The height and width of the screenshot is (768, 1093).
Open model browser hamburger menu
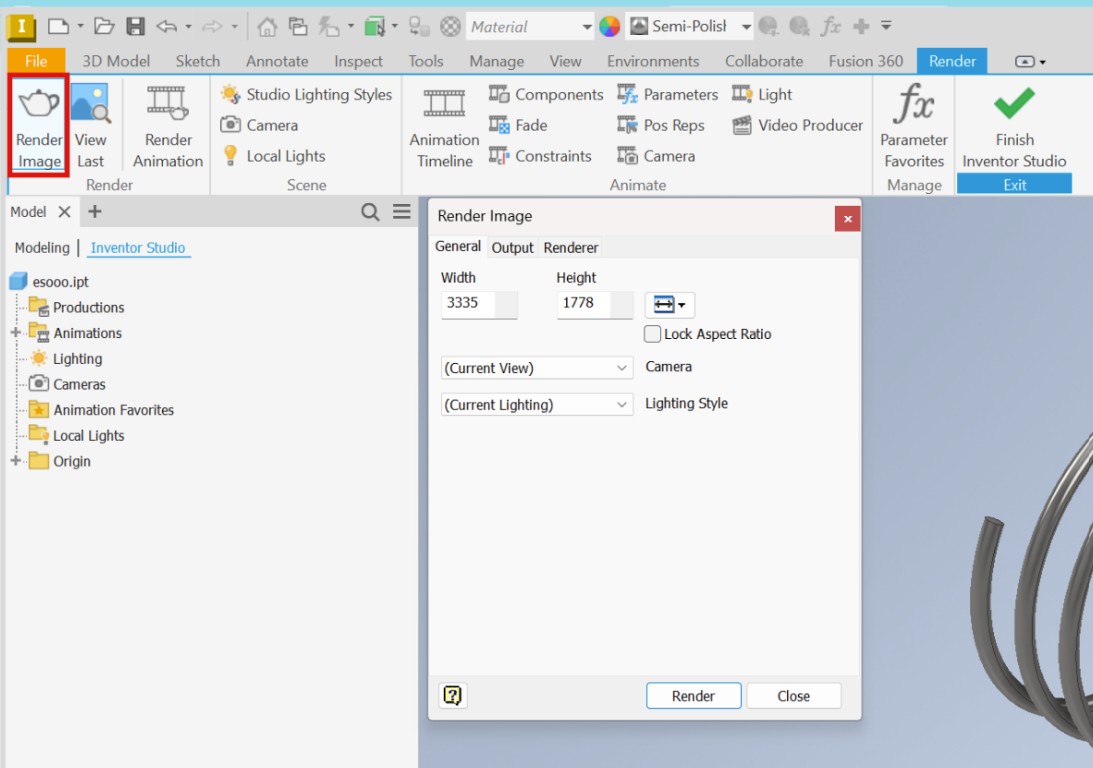(x=402, y=211)
